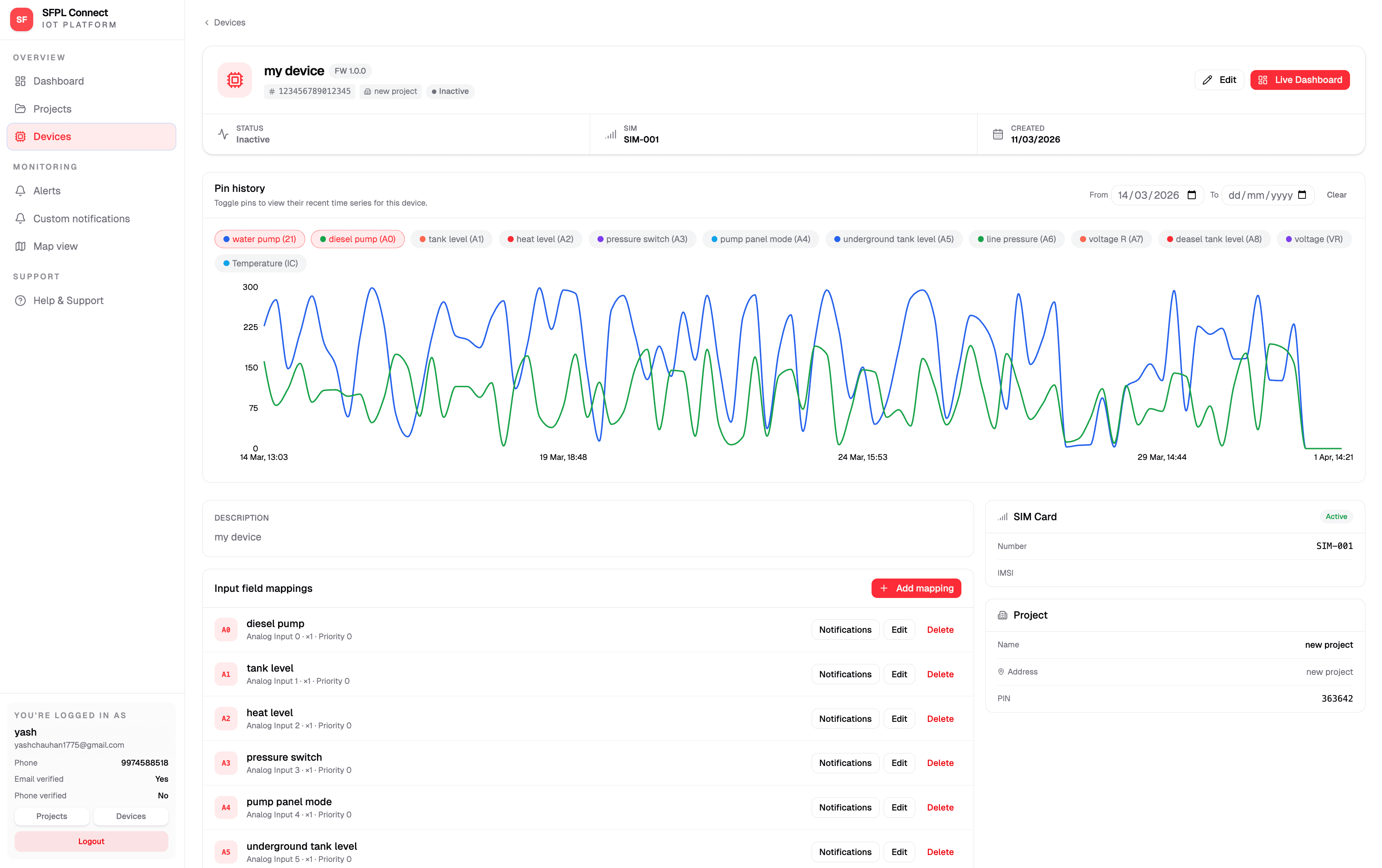This screenshot has height=868, width=1382.
Task: Open the From date calendar picker
Action: pos(1191,195)
